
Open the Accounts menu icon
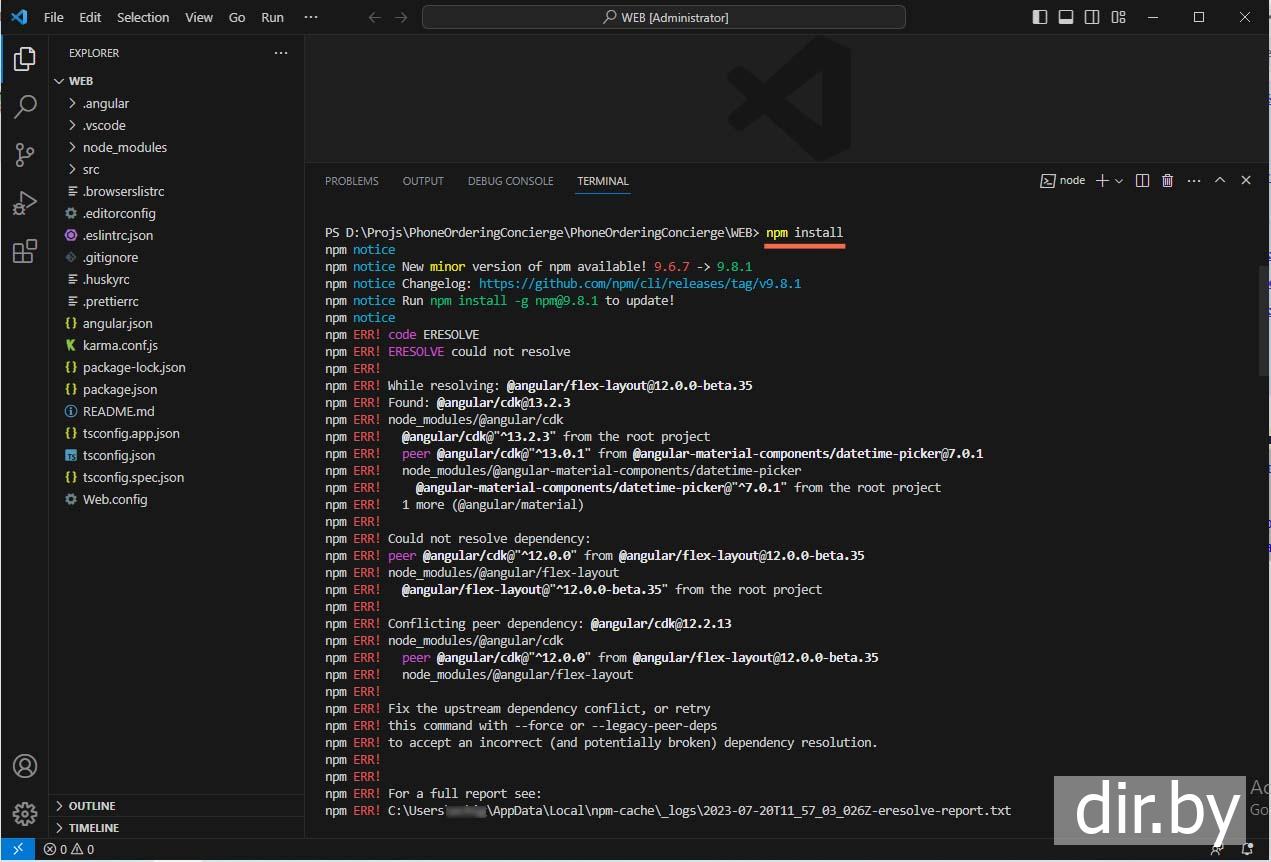(24, 766)
